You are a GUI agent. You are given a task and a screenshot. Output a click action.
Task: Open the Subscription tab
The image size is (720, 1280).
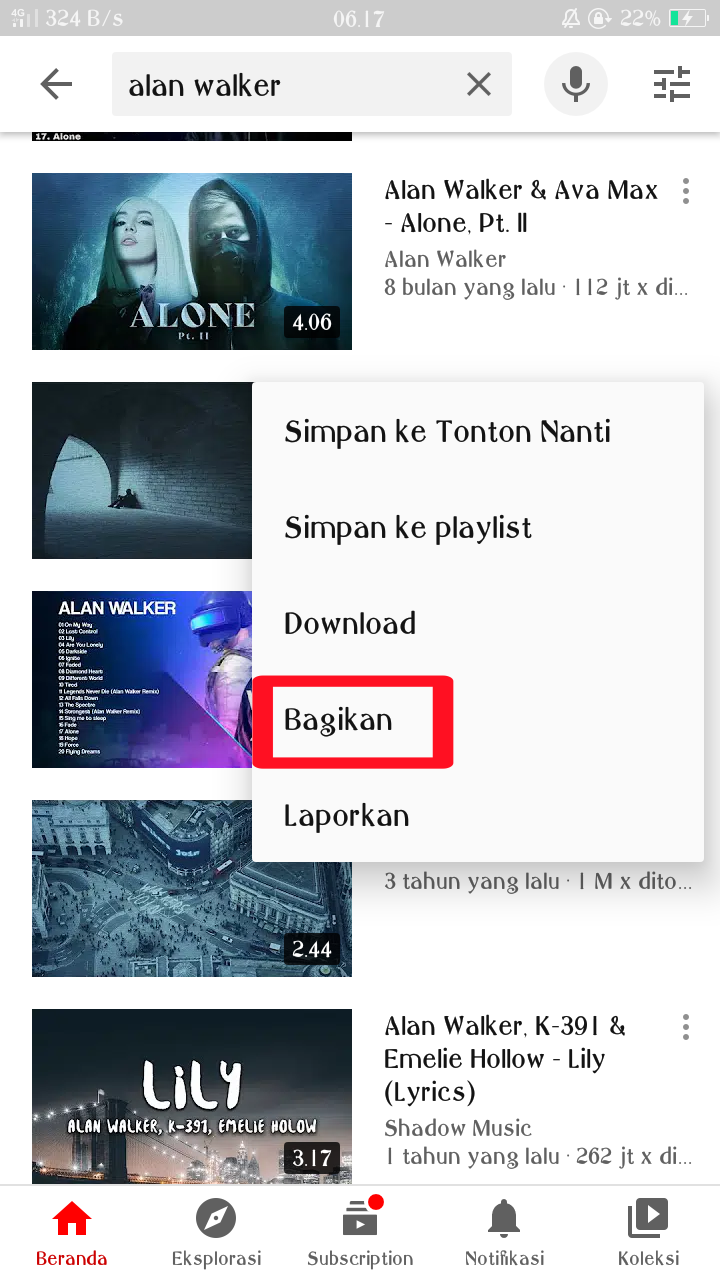[360, 1234]
